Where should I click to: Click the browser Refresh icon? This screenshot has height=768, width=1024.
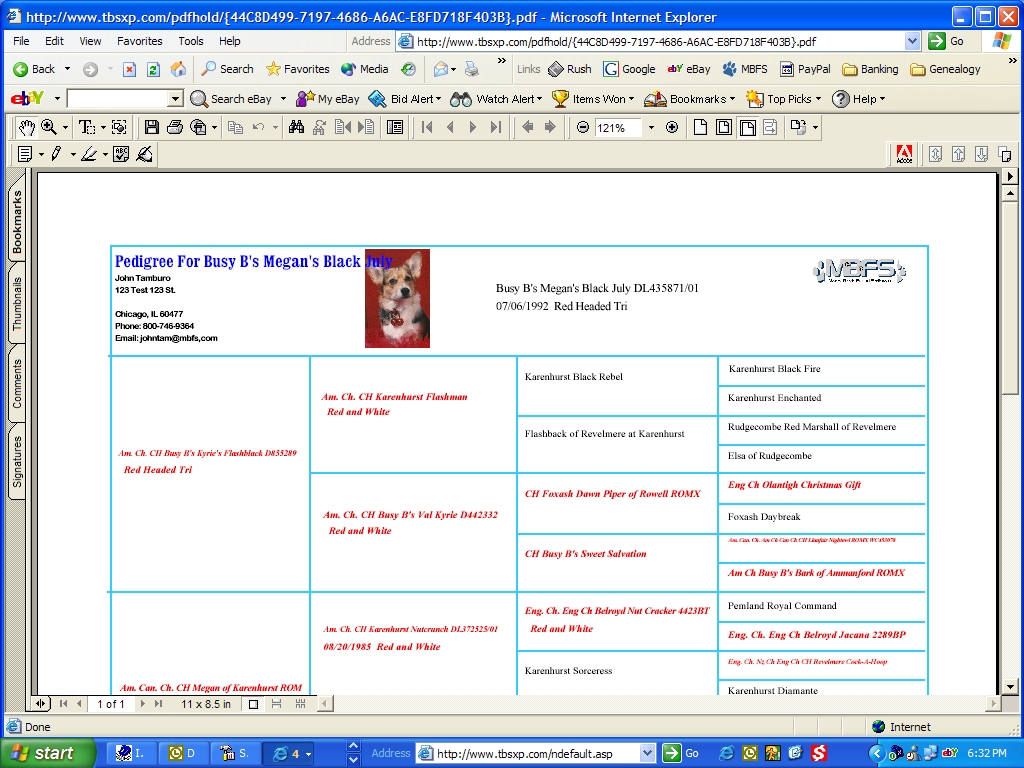(x=153, y=69)
